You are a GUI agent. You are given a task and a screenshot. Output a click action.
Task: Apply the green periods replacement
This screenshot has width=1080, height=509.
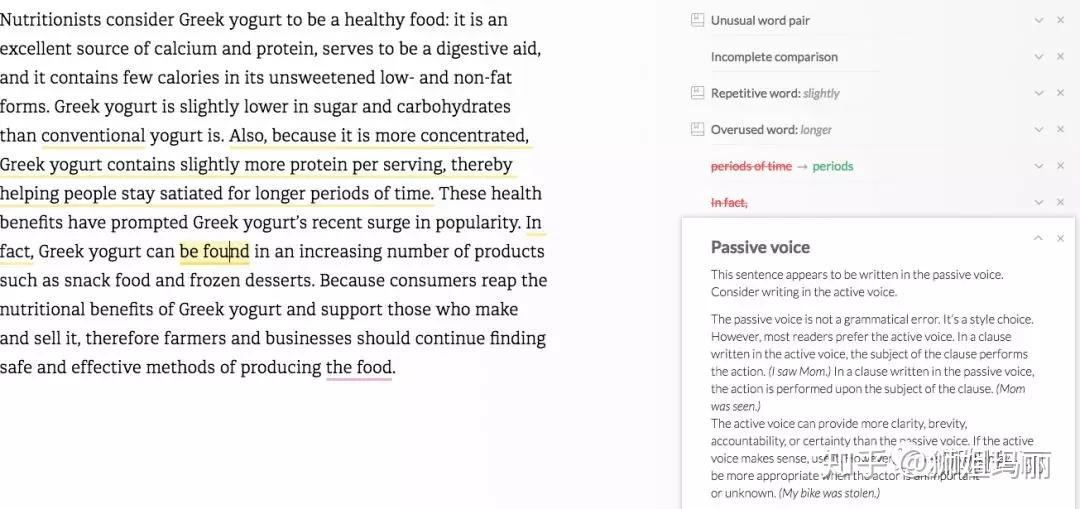tap(832, 166)
